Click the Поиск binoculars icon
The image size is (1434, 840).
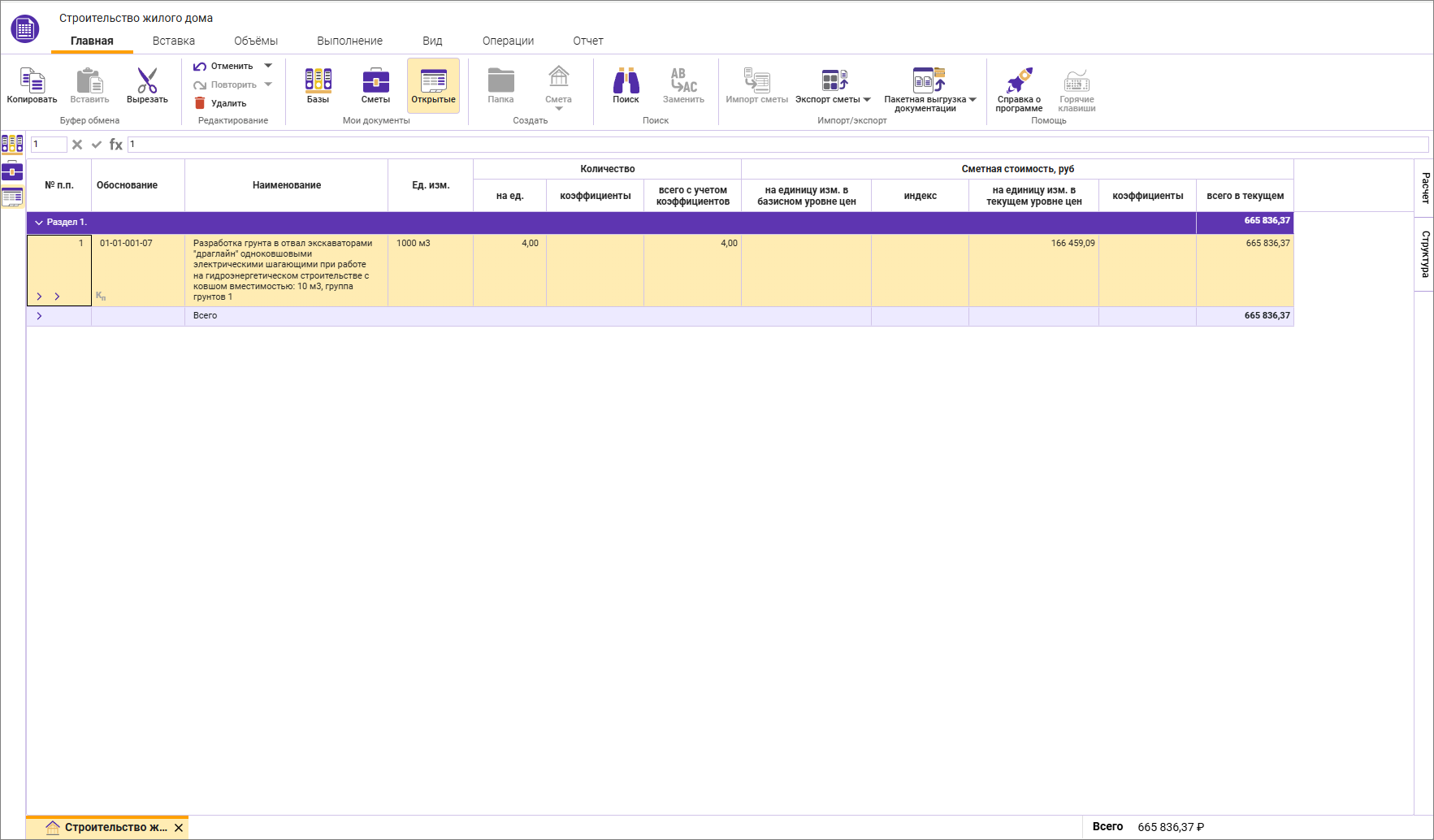click(626, 81)
